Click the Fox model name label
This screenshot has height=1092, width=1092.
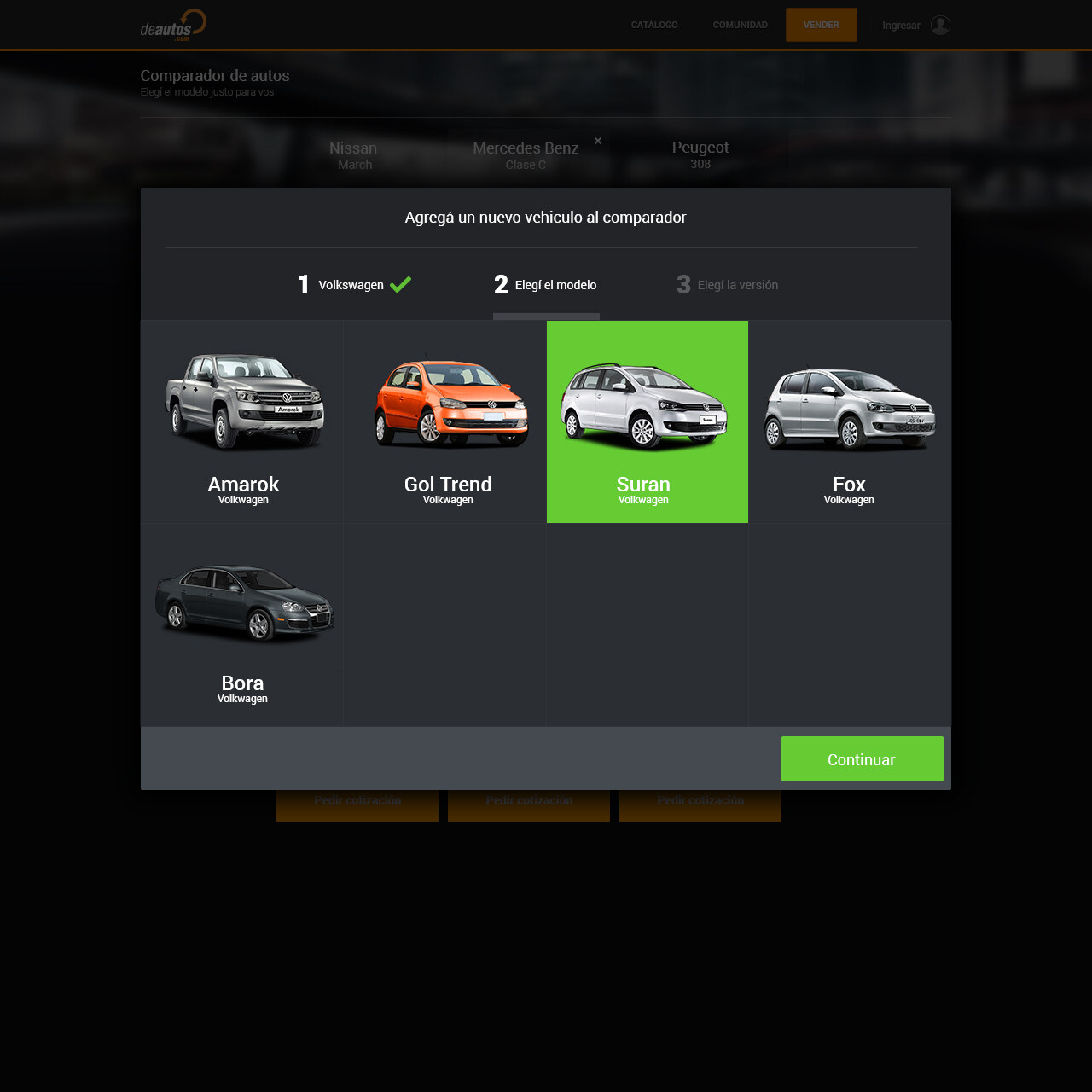tap(849, 485)
